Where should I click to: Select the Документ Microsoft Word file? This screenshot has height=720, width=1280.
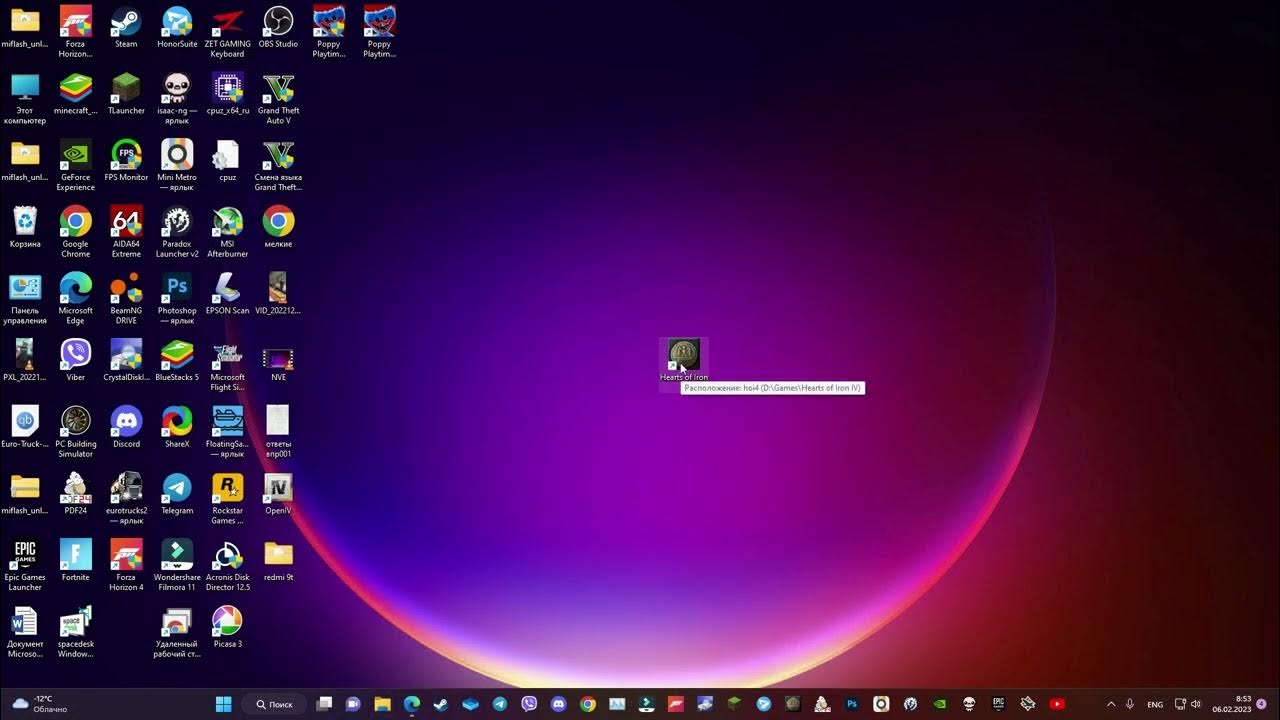25,632
